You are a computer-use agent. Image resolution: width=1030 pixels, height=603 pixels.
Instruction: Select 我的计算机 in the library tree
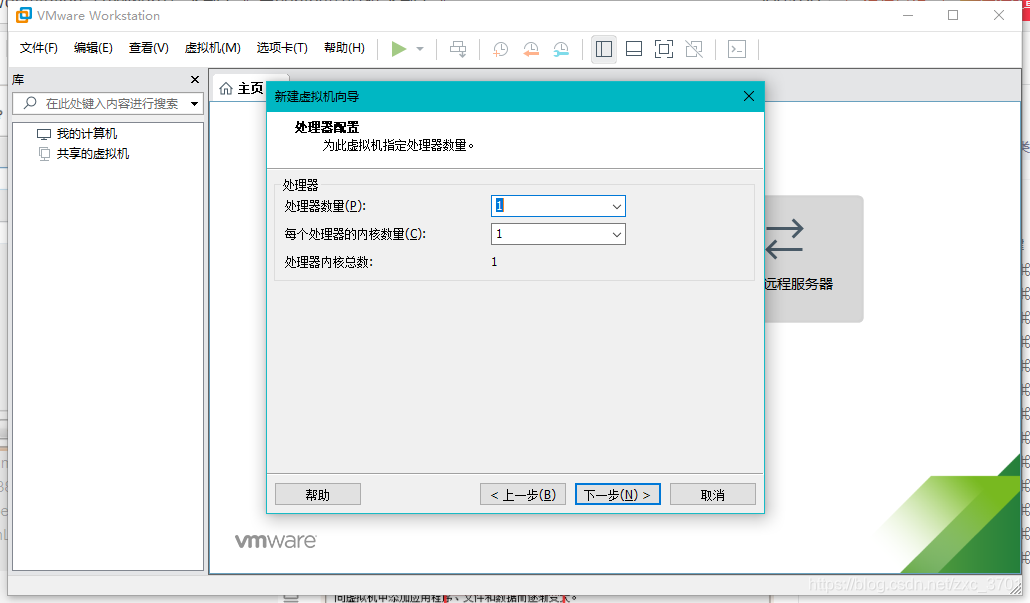(86, 134)
